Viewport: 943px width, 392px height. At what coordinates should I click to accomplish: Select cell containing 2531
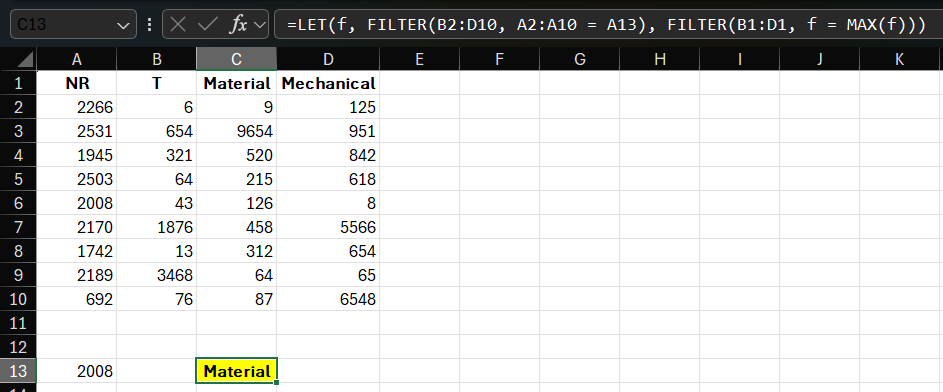(76, 131)
